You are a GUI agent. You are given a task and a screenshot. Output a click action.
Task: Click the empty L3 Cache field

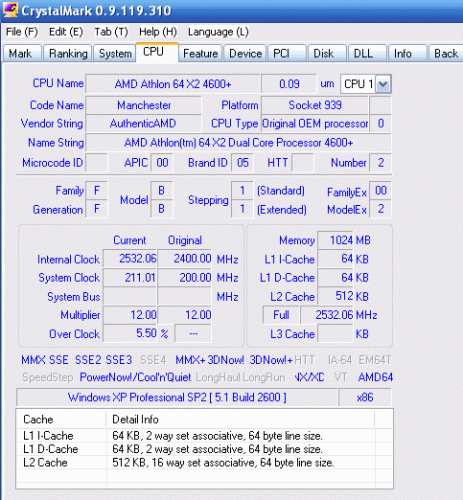click(x=335, y=334)
